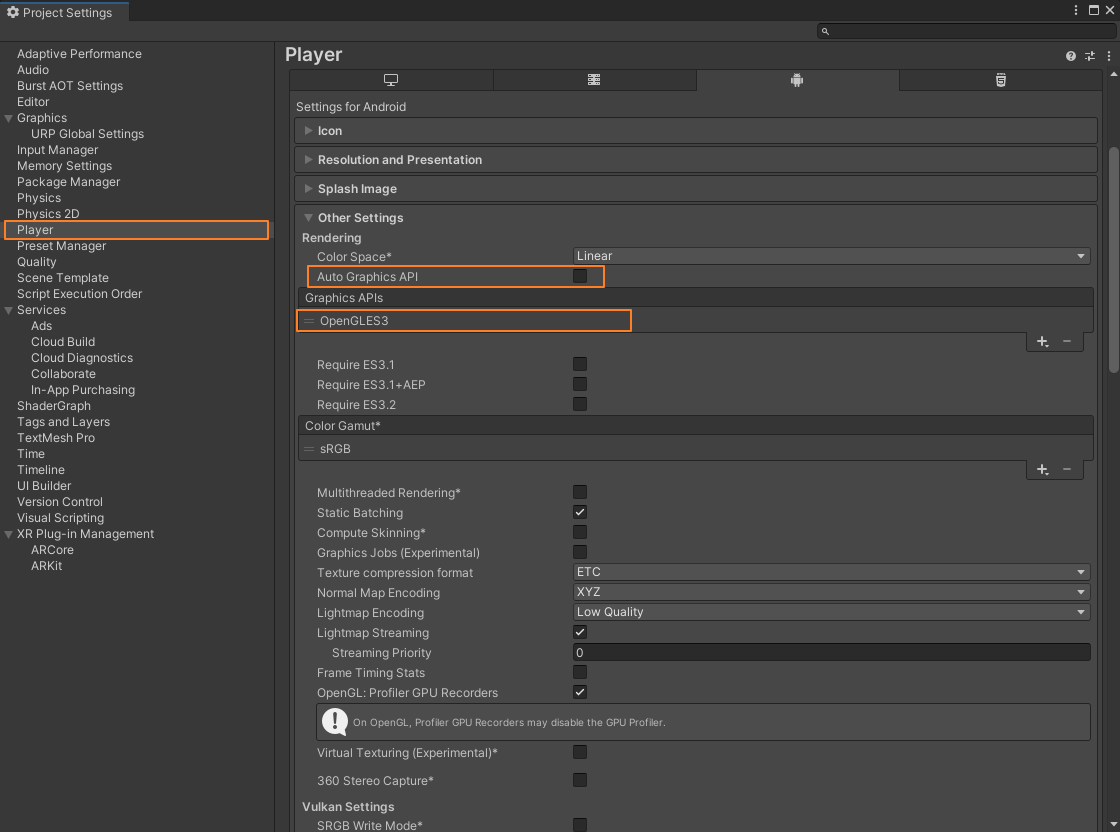The height and width of the screenshot is (832, 1120).
Task: Click the settings search field
Action: point(966,31)
